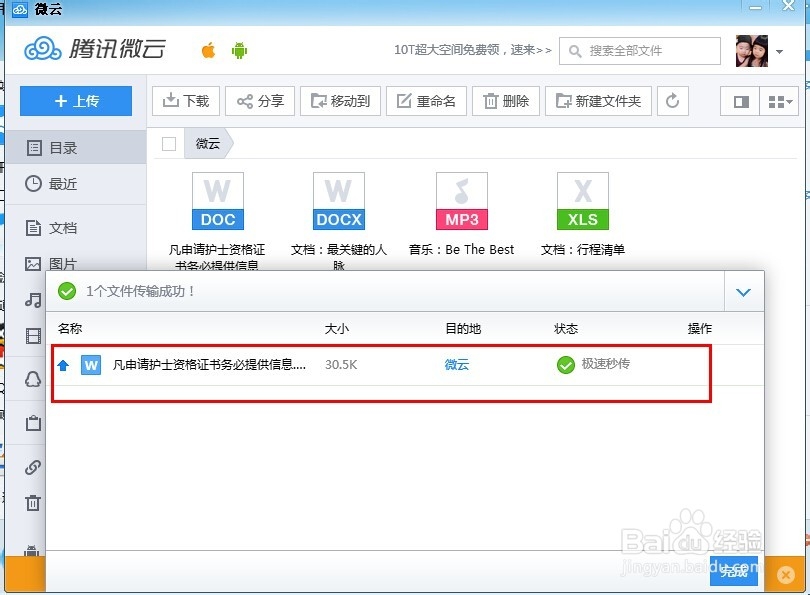Click the blue upload arrow icon
Image resolution: width=810 pixels, height=595 pixels.
point(63,366)
